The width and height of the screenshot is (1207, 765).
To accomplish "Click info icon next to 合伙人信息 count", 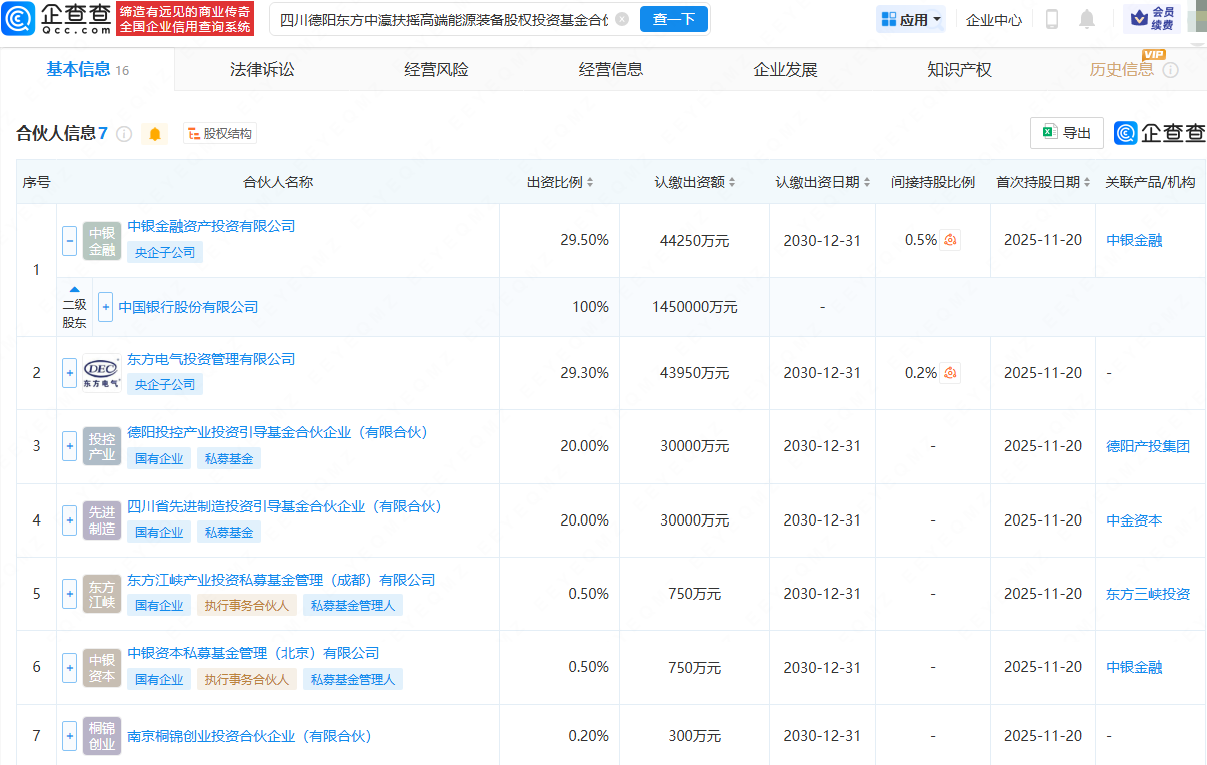I will coord(124,134).
